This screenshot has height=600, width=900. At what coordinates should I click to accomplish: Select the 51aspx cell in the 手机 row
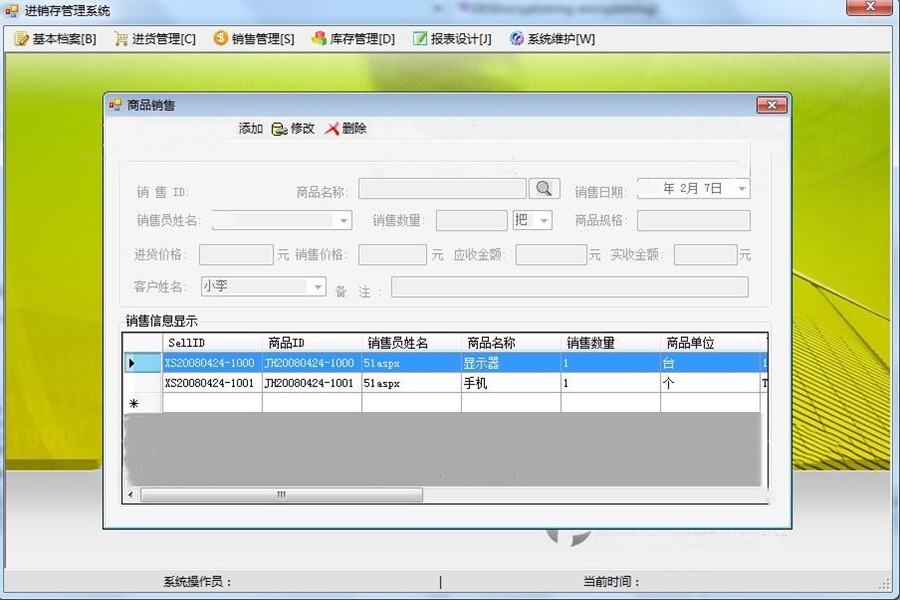tap(412, 383)
